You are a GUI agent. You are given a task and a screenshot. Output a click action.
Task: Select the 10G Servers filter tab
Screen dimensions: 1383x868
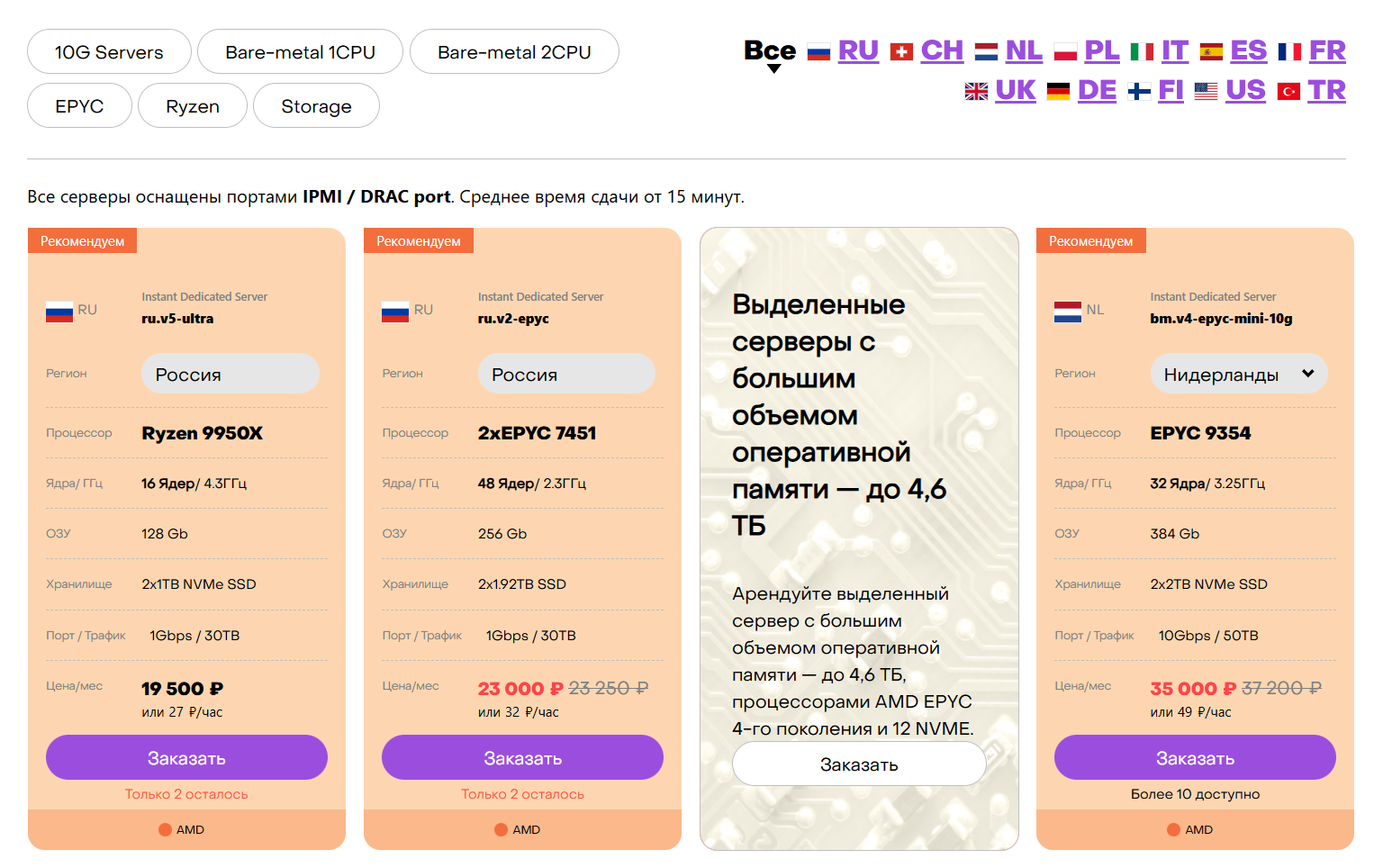[109, 52]
